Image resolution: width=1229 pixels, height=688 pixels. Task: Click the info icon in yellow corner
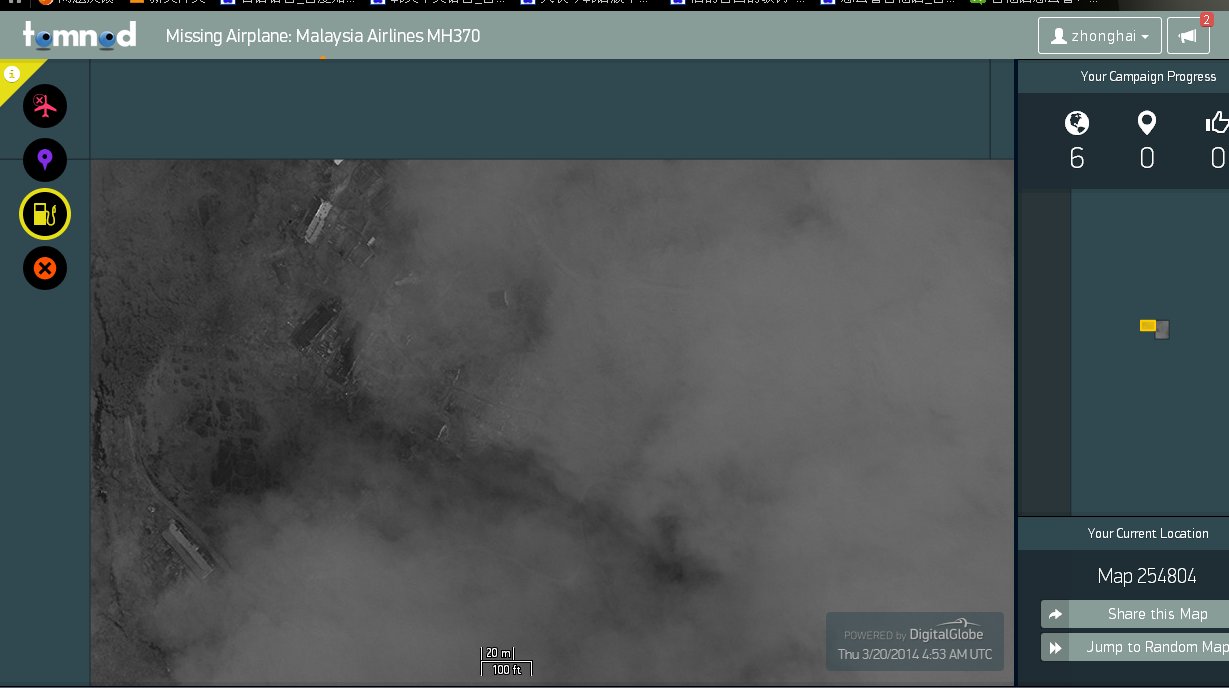pyautogui.click(x=12, y=74)
